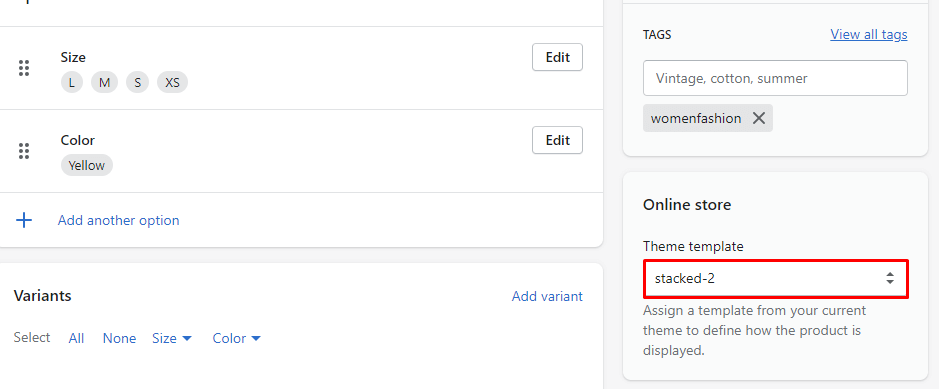Click the M size value chip

(x=105, y=83)
